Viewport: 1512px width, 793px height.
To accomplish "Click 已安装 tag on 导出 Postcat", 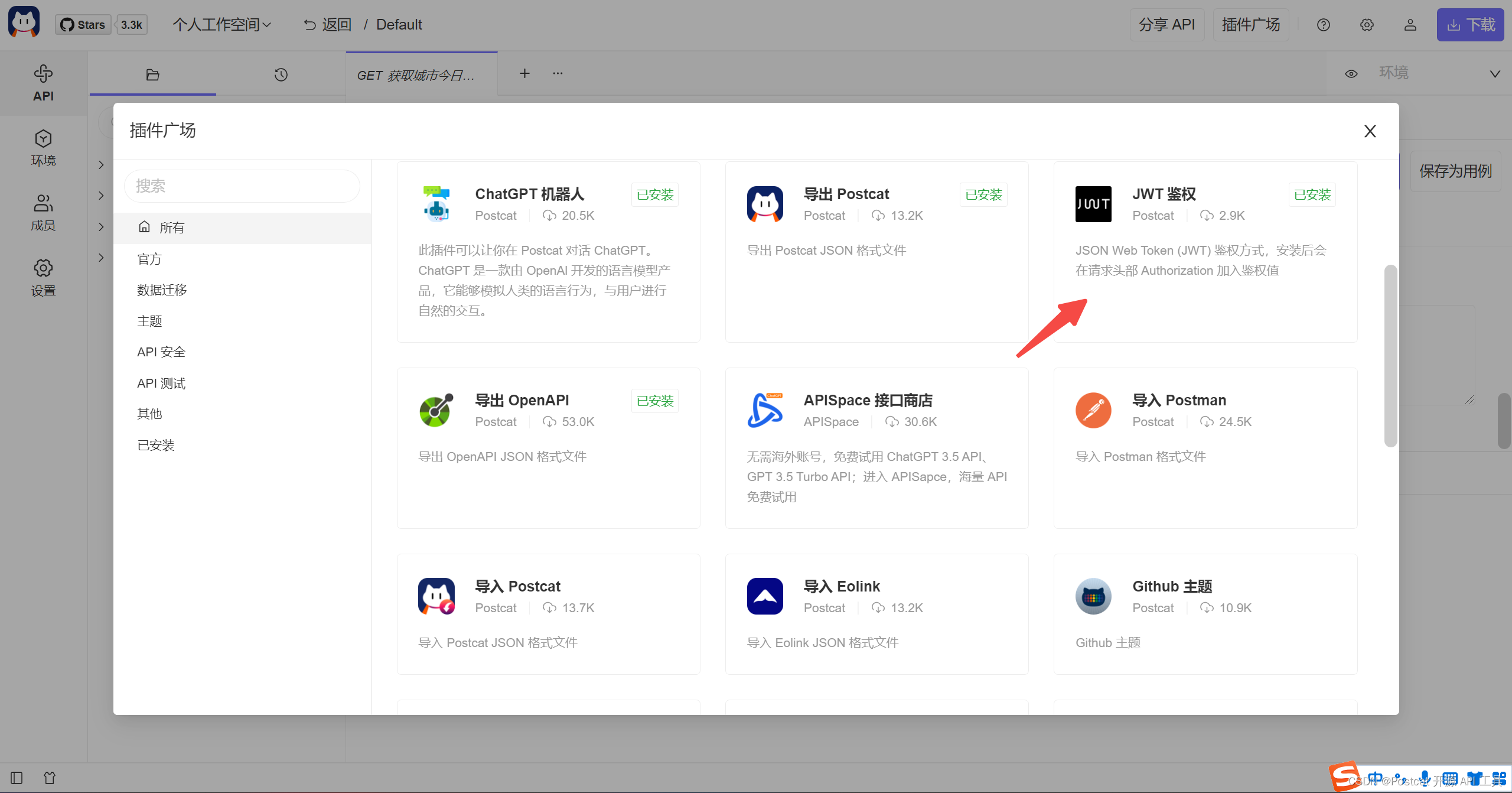I will [x=983, y=195].
